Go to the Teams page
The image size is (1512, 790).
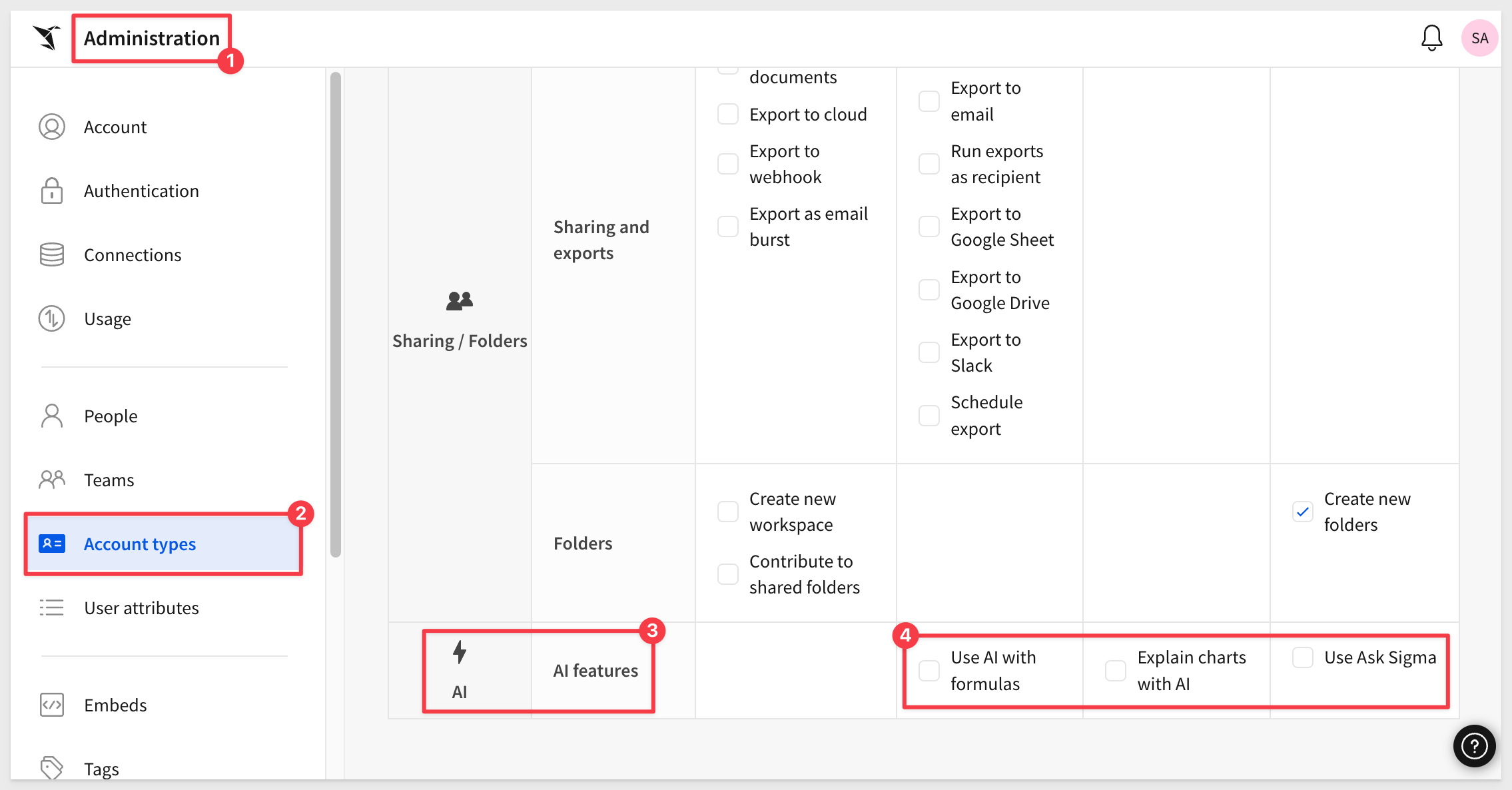(x=109, y=480)
